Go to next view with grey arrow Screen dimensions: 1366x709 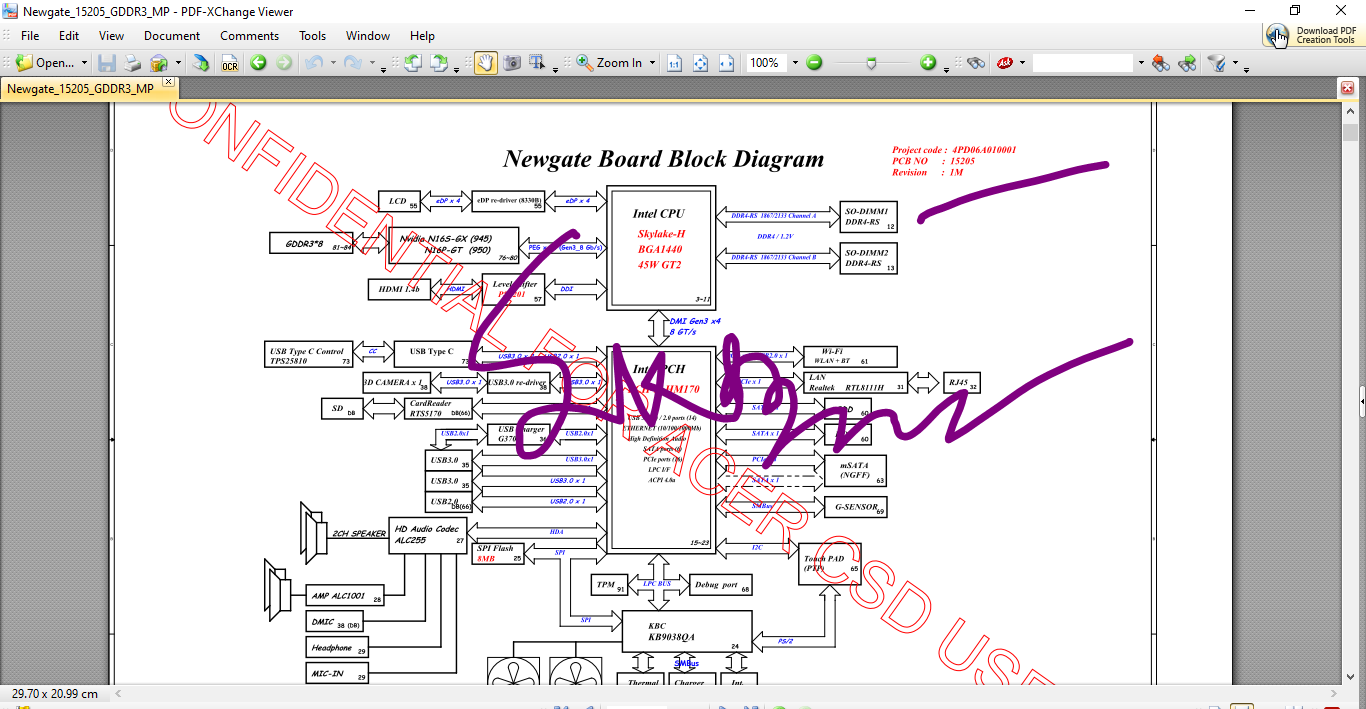pyautogui.click(x=284, y=63)
